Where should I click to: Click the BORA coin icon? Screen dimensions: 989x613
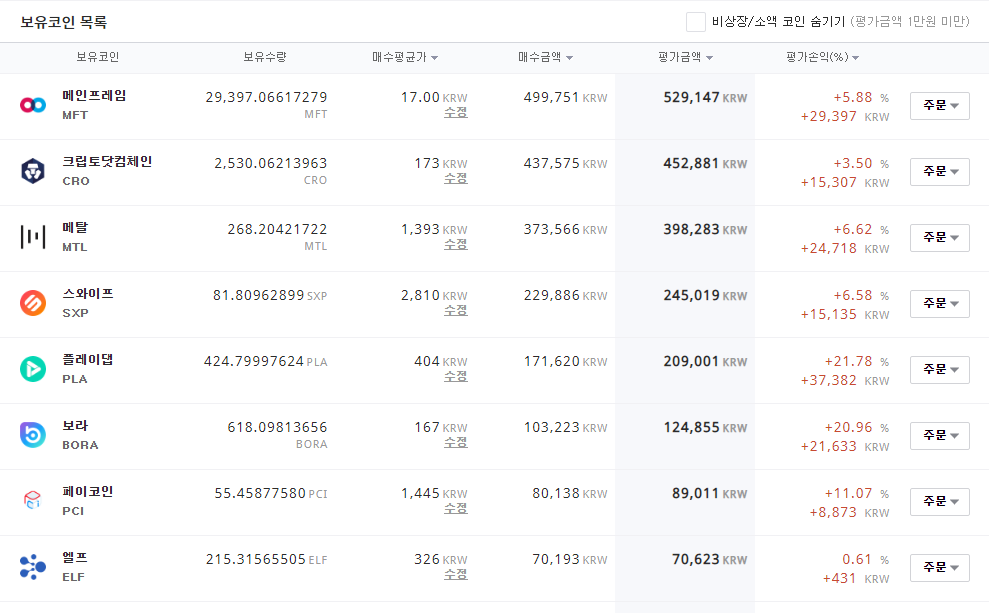pyautogui.click(x=33, y=435)
